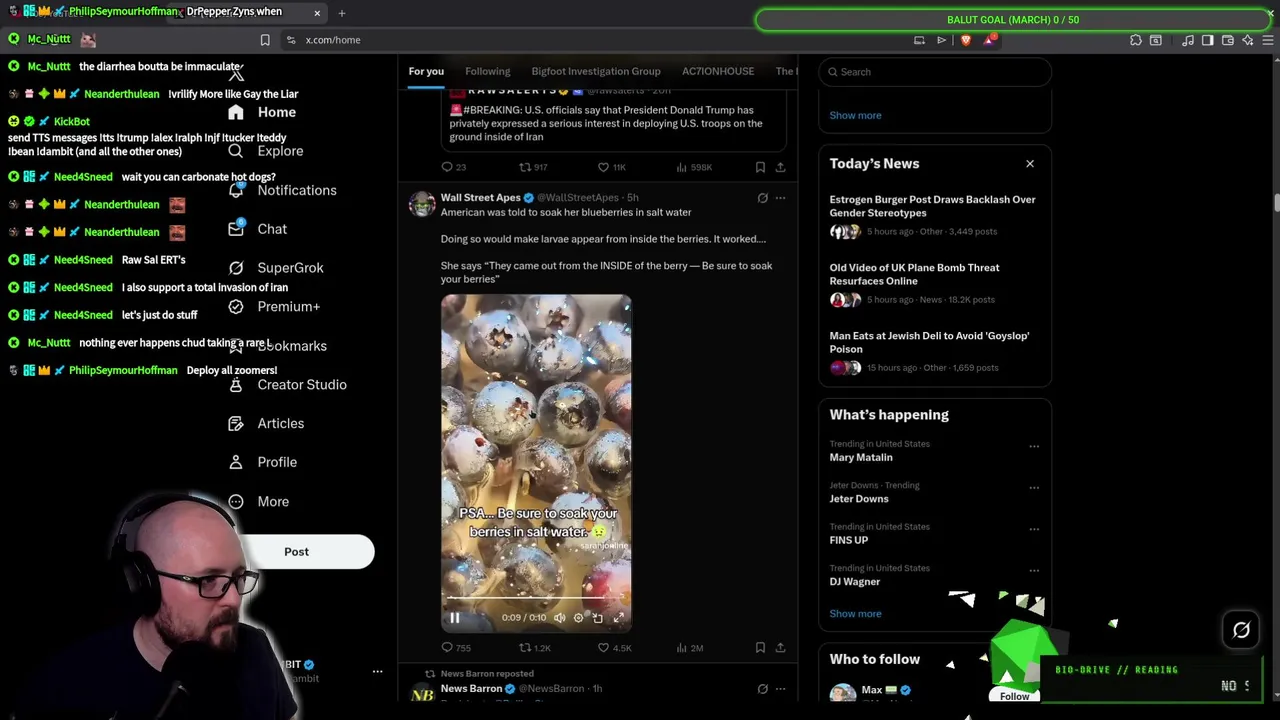Screen dimensions: 1280x720
Task: Open Chat in the sidebar
Action: coord(258,229)
